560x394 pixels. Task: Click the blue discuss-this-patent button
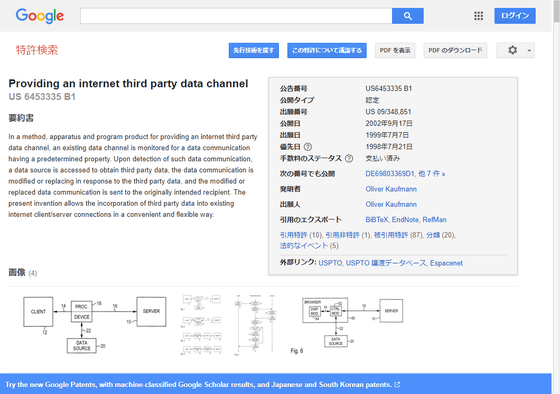(x=327, y=50)
